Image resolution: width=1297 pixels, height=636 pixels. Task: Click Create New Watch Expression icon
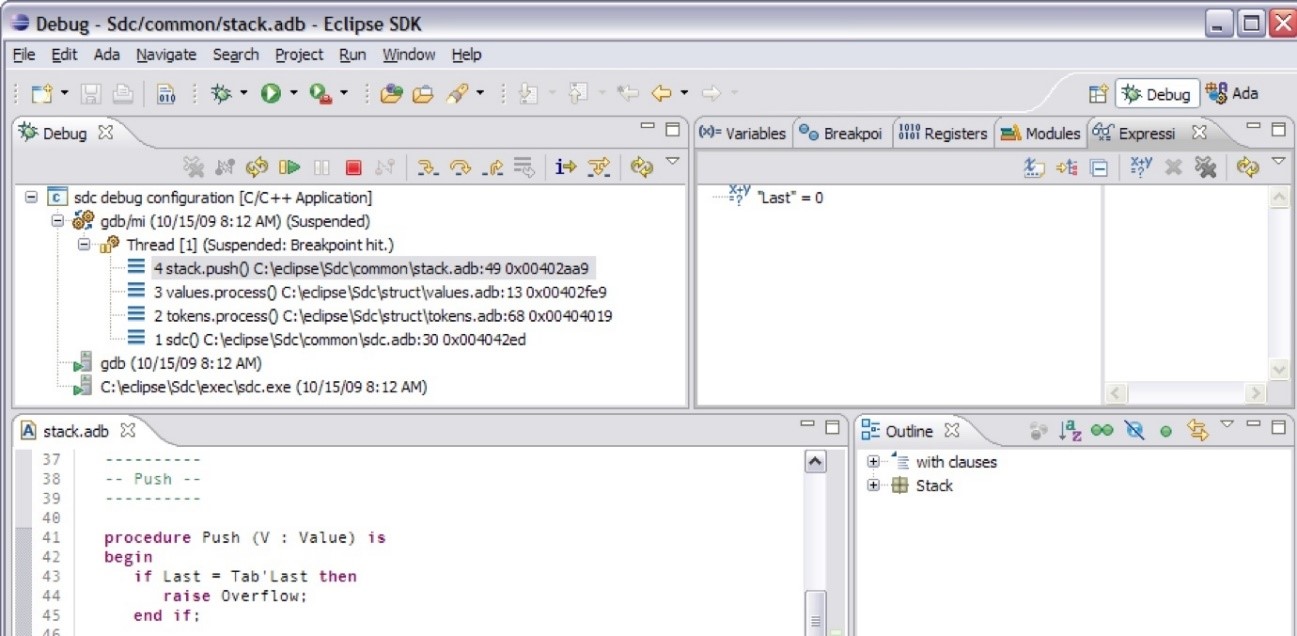[x=1140, y=168]
